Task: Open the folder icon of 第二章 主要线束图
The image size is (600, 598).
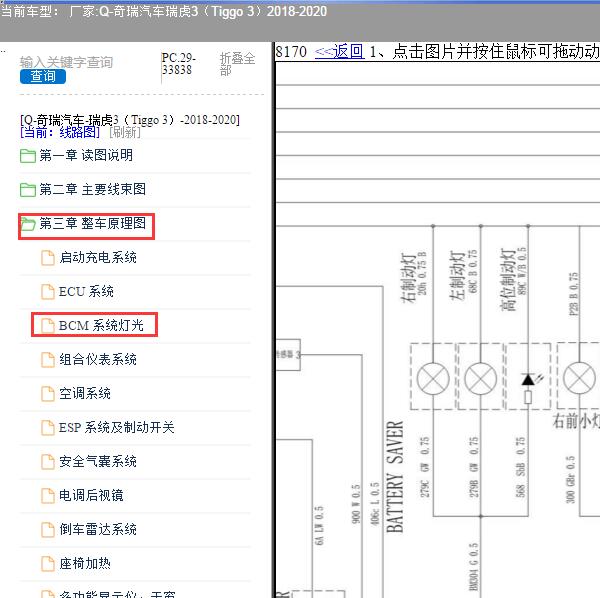Action: click(x=28, y=189)
